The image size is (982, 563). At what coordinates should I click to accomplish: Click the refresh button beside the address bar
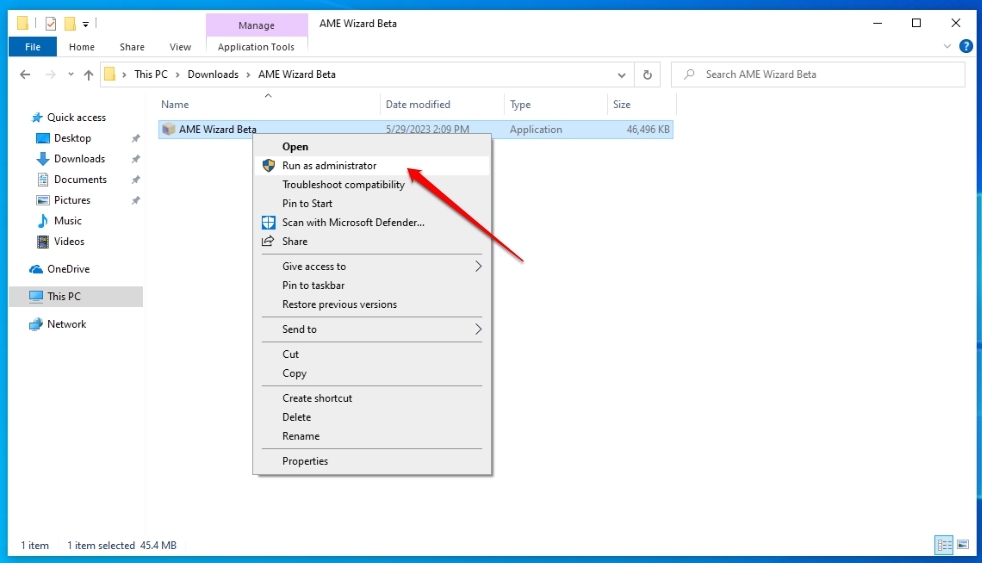[647, 75]
